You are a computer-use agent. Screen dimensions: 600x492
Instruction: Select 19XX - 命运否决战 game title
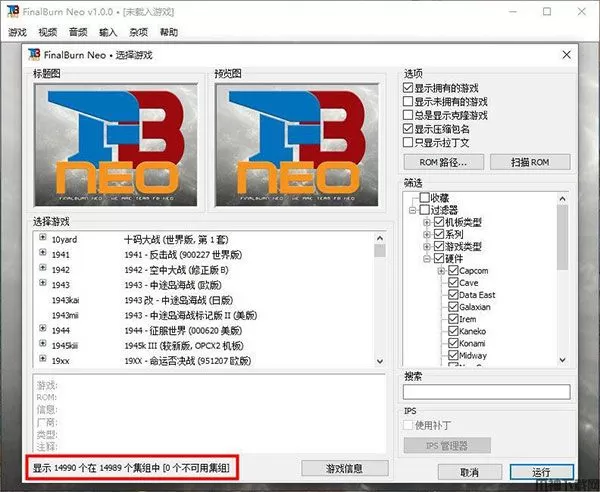pyautogui.click(x=188, y=361)
